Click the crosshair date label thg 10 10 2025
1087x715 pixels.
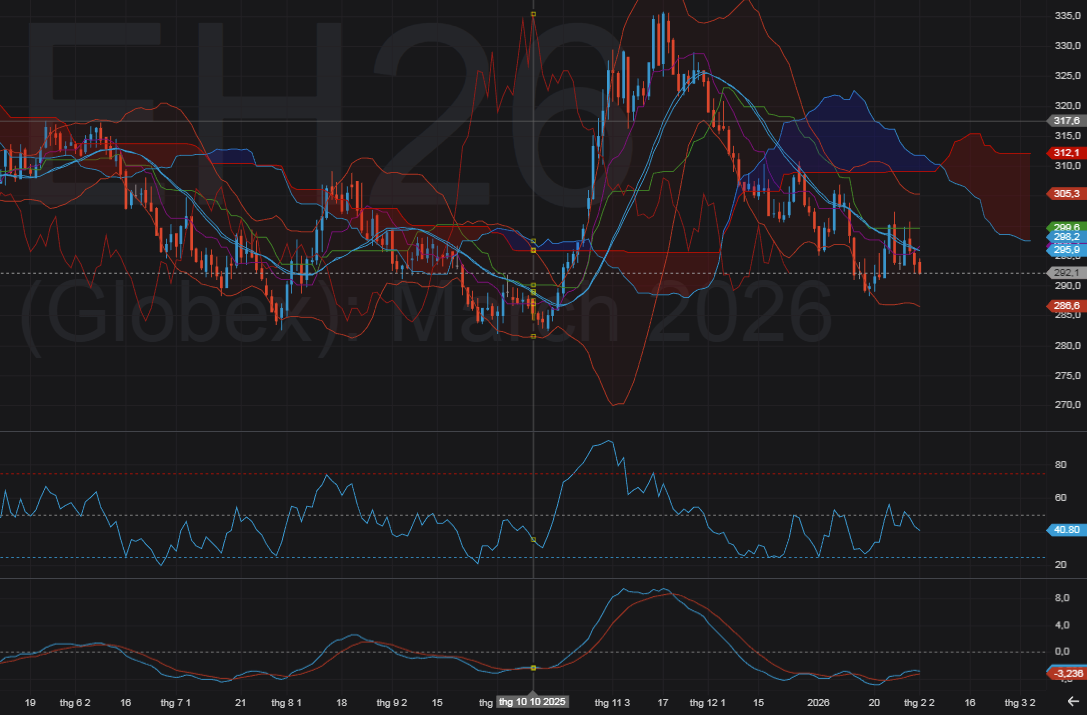[533, 702]
